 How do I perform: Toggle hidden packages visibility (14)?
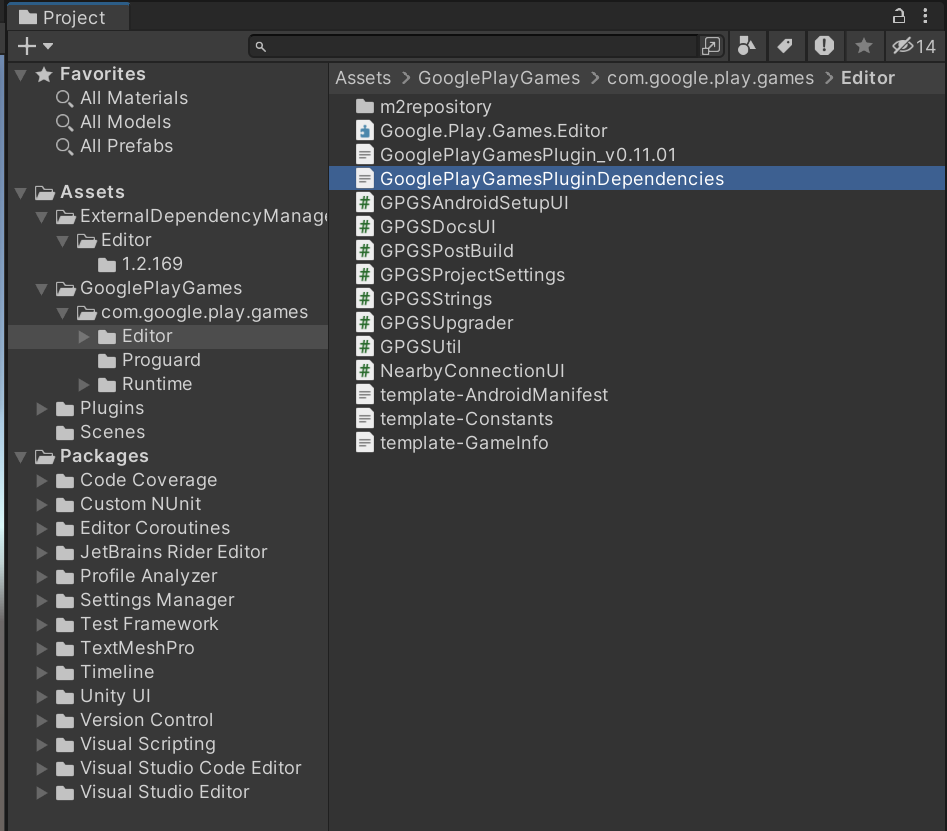(x=914, y=46)
